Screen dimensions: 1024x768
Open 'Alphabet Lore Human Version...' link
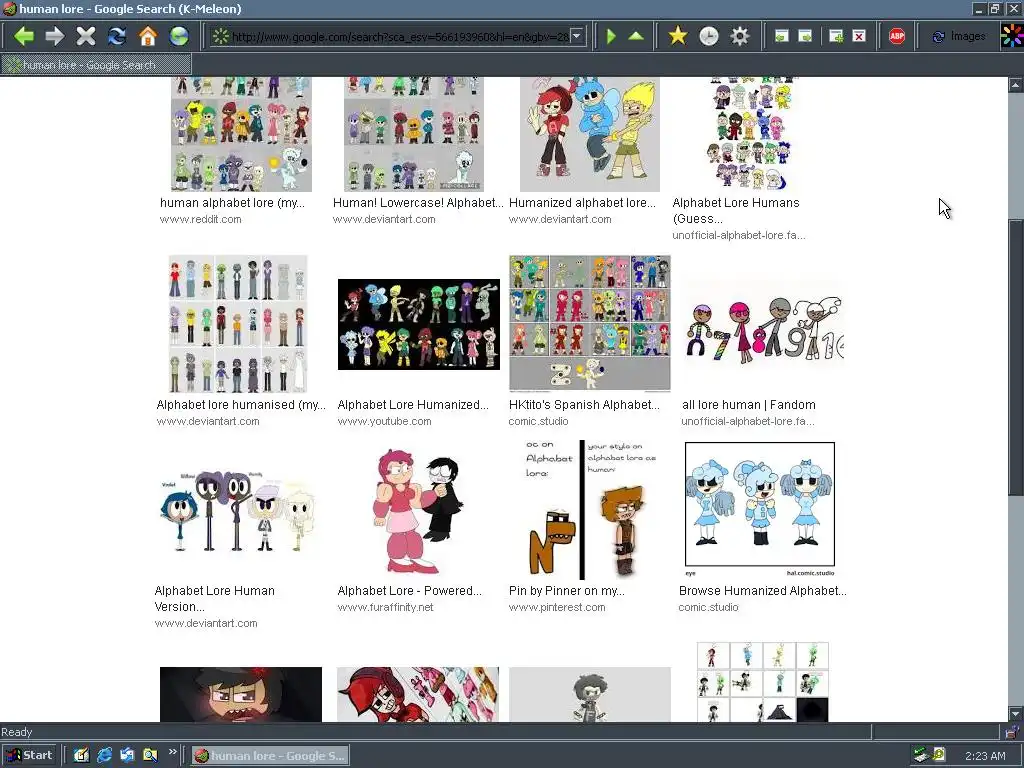[x=214, y=598]
